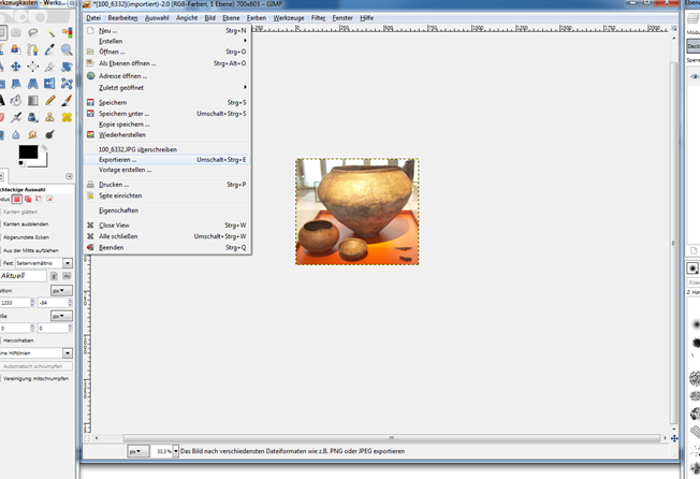Click the Automatisch schrumpfen button
This screenshot has height=479, width=700.
36,367
